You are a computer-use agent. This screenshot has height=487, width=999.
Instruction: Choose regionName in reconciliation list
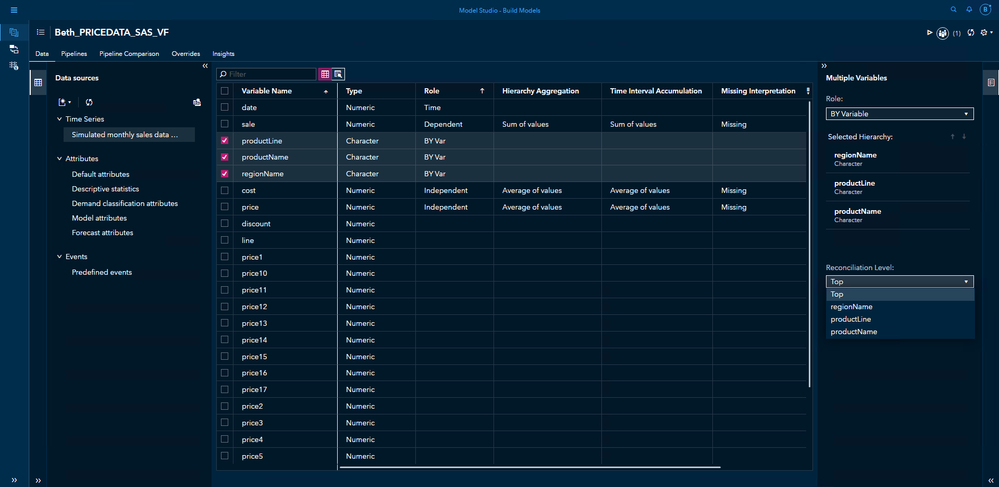(900, 307)
